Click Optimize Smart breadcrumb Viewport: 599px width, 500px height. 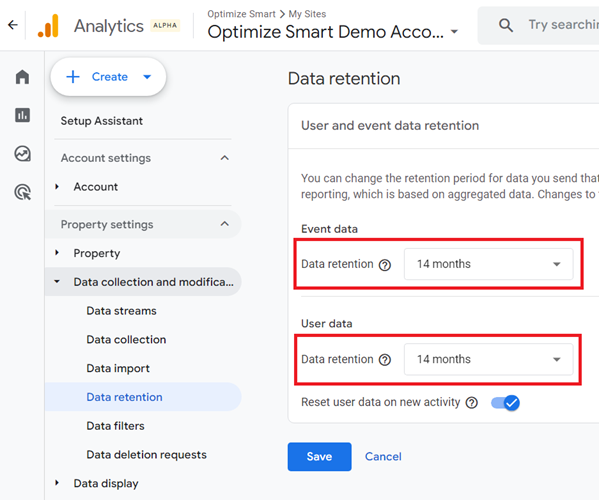pyautogui.click(x=241, y=14)
